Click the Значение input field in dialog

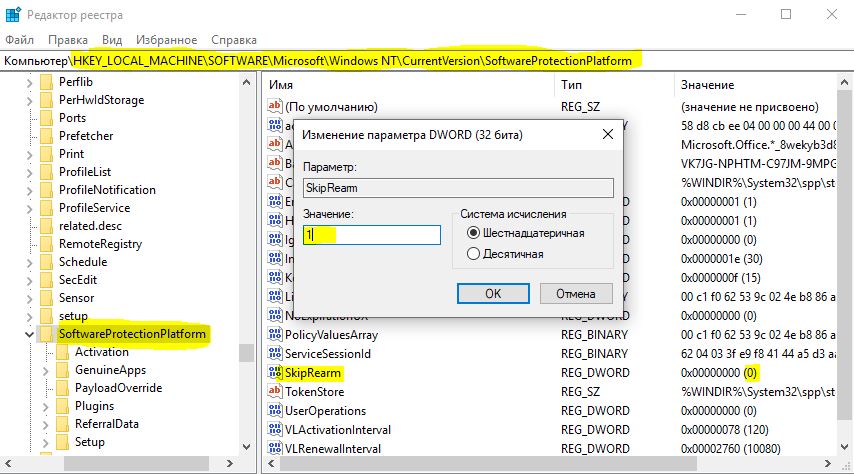(x=371, y=235)
